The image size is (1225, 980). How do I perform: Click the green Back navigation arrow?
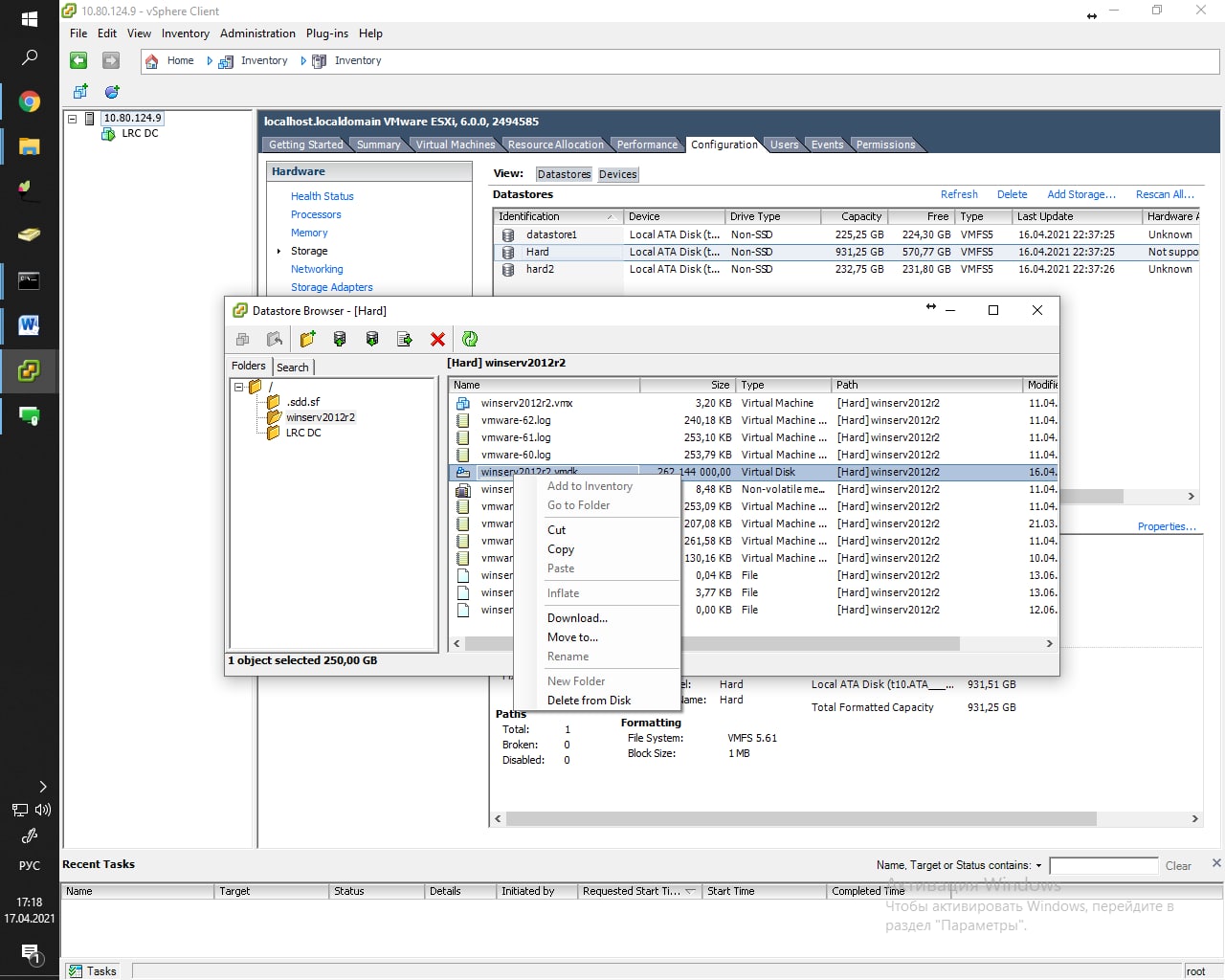point(78,60)
